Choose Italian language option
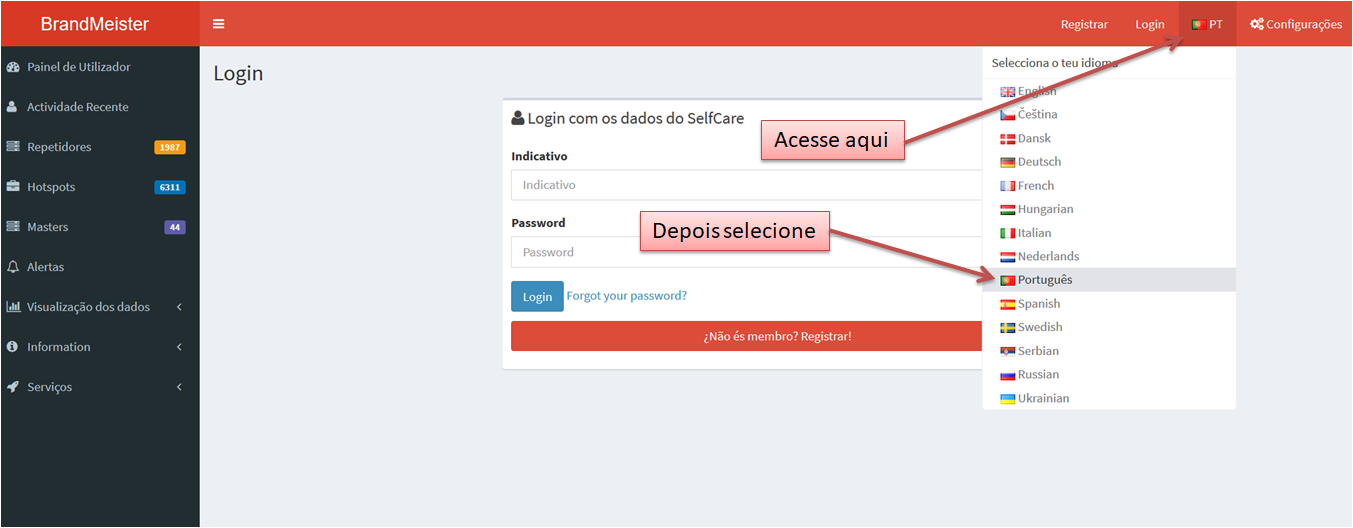Viewport: 1353px width, 528px height. (1109, 233)
